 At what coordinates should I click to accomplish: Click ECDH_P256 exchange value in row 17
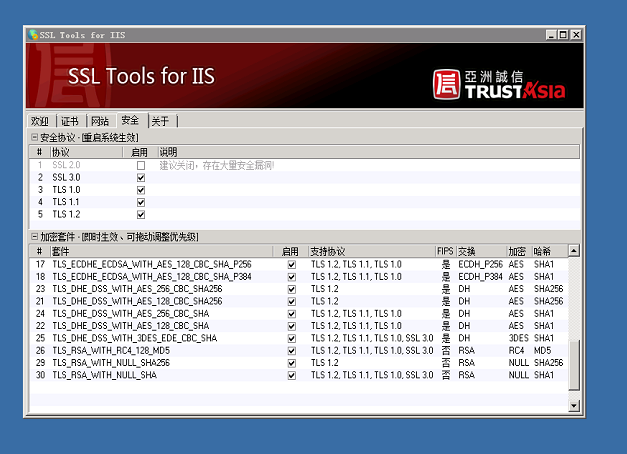tap(480, 265)
